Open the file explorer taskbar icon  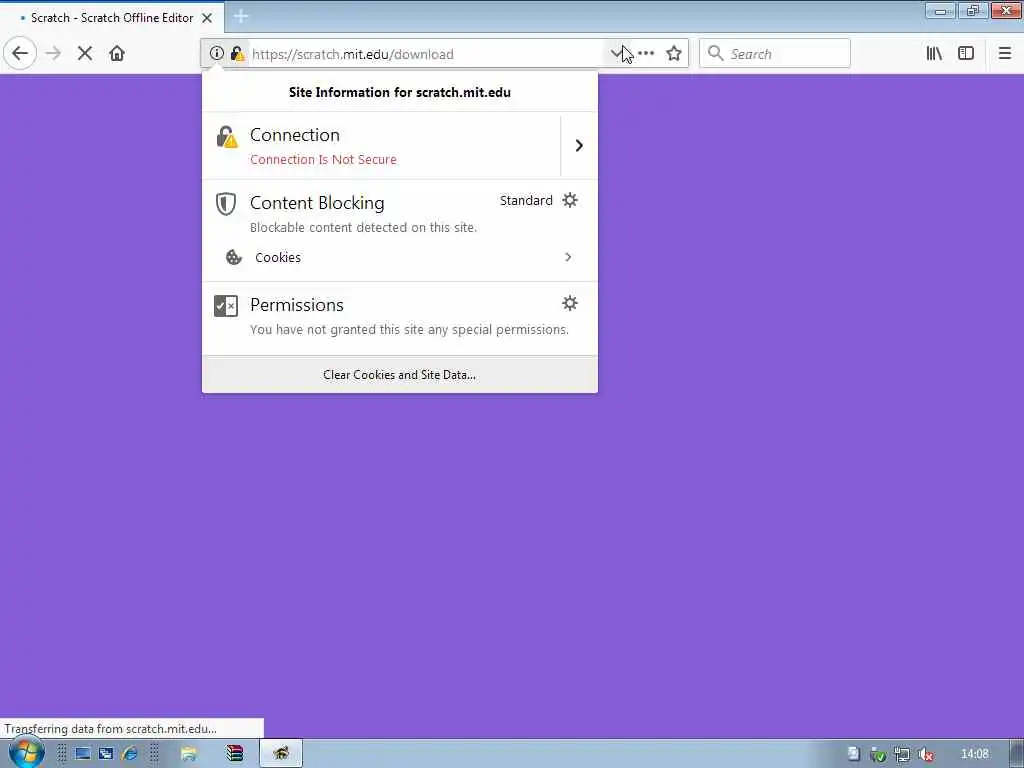click(189, 754)
